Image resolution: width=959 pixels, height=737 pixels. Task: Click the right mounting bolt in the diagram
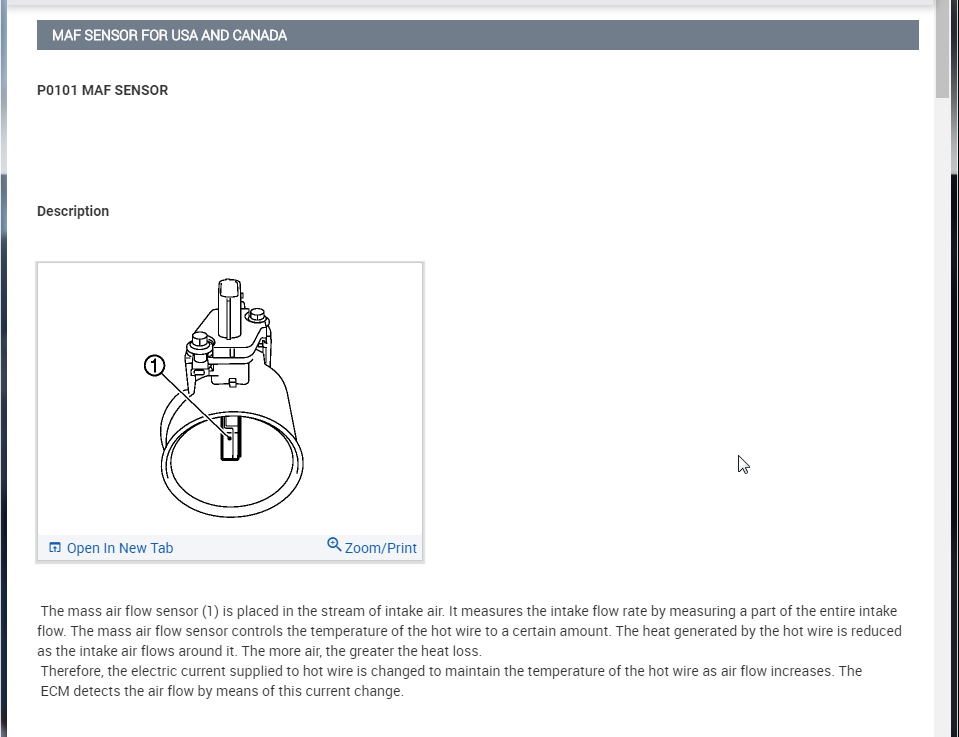point(257,316)
